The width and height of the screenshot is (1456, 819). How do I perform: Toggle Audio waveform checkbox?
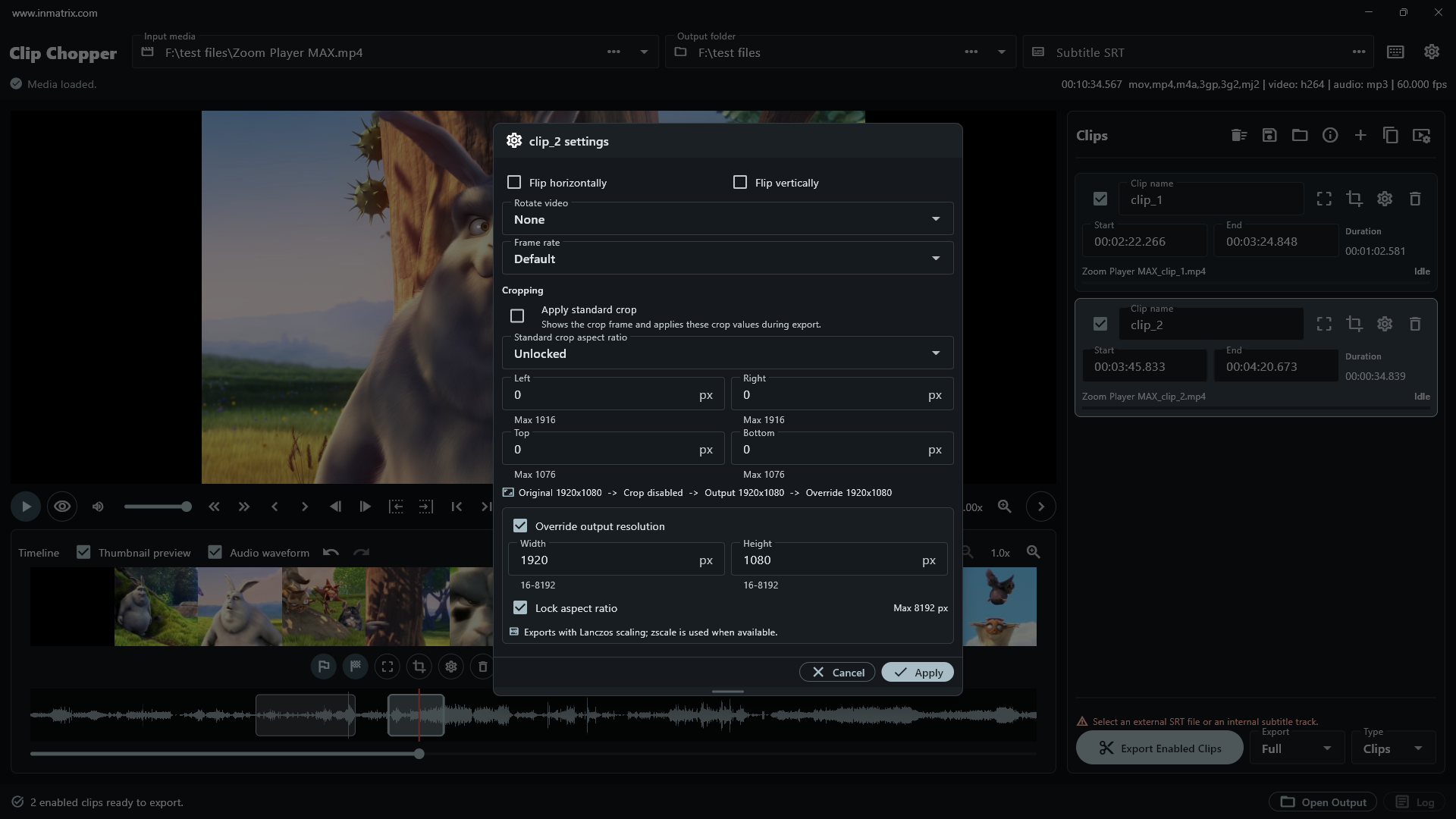tap(215, 553)
